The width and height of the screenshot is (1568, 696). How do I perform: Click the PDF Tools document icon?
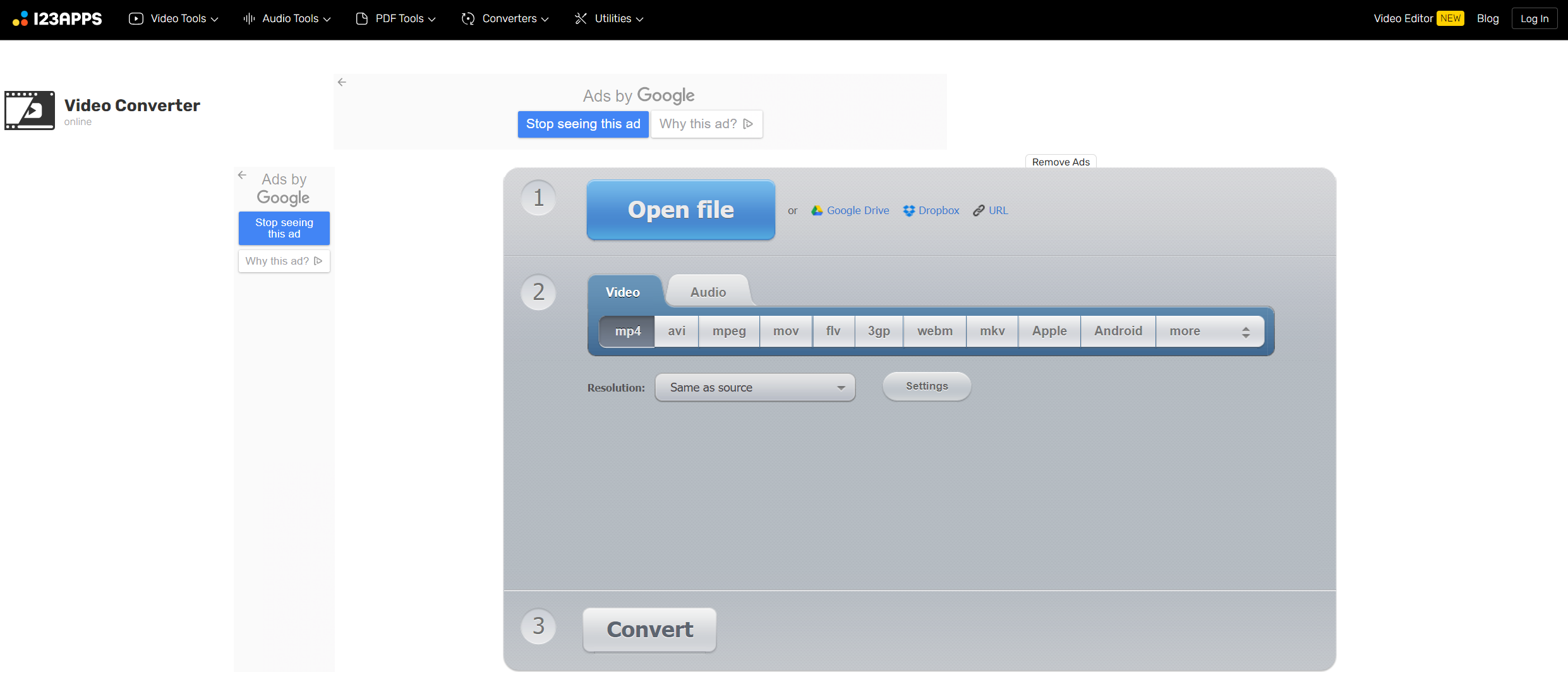[361, 18]
